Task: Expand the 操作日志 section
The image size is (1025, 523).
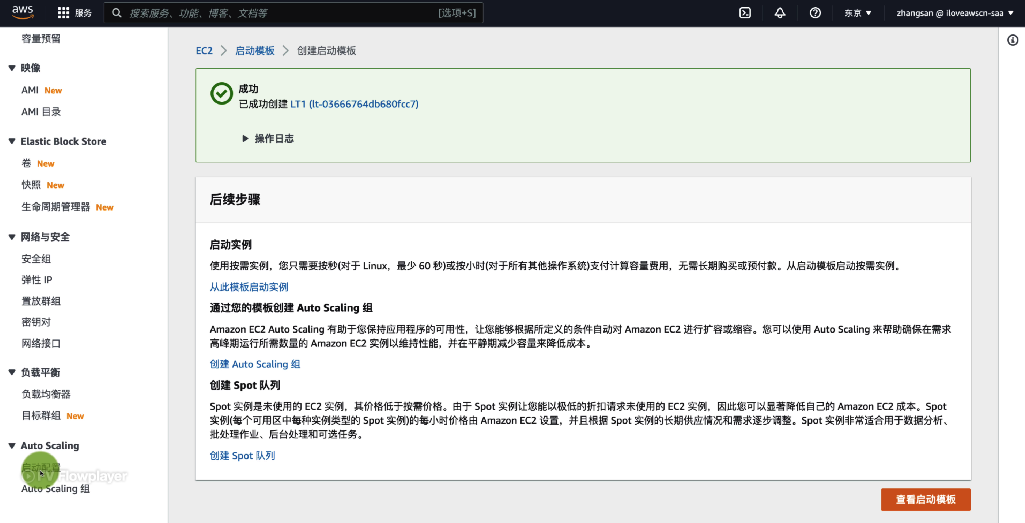Action: pos(268,139)
